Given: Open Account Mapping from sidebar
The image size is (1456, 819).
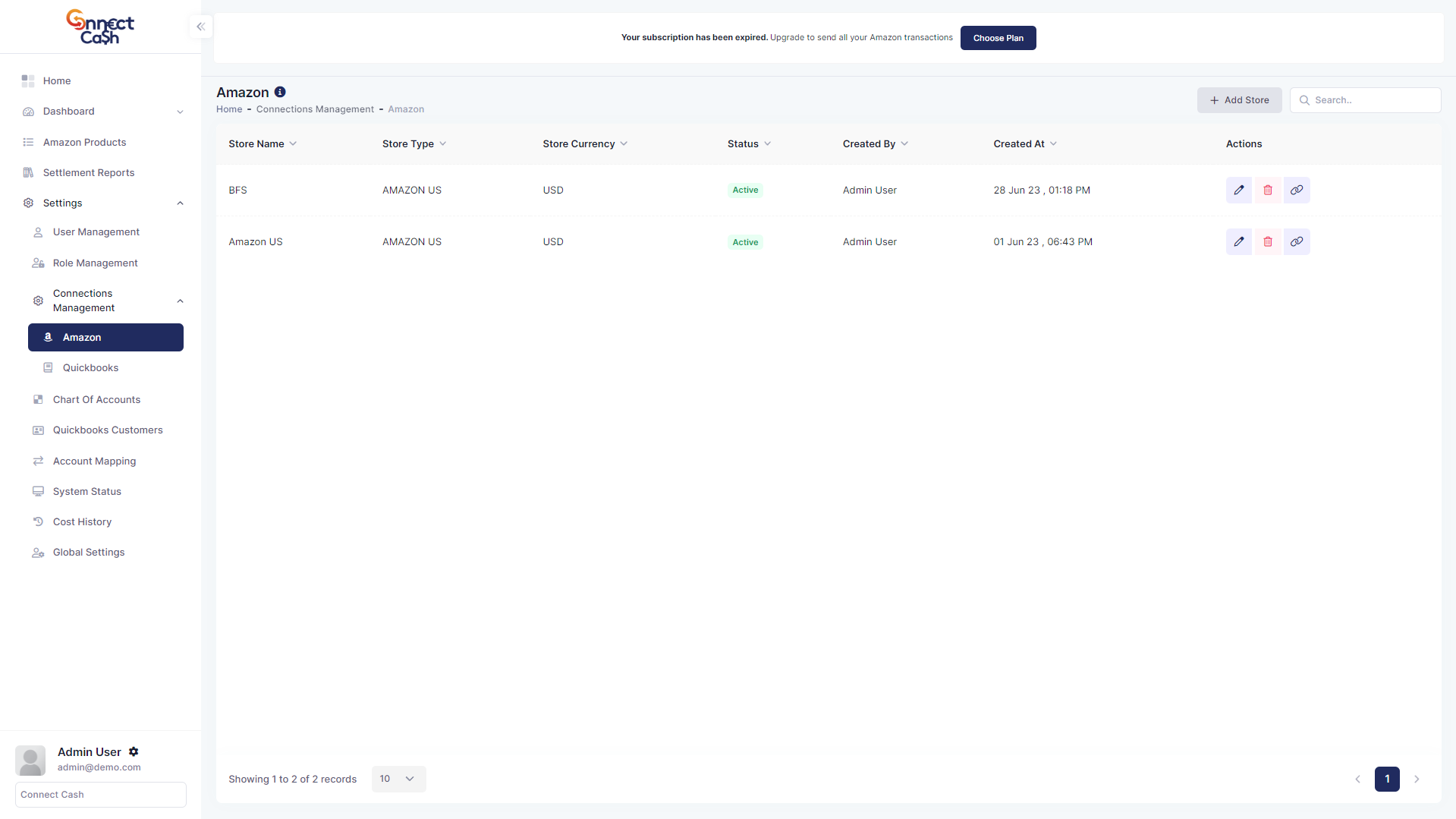Looking at the screenshot, I should click(x=94, y=461).
